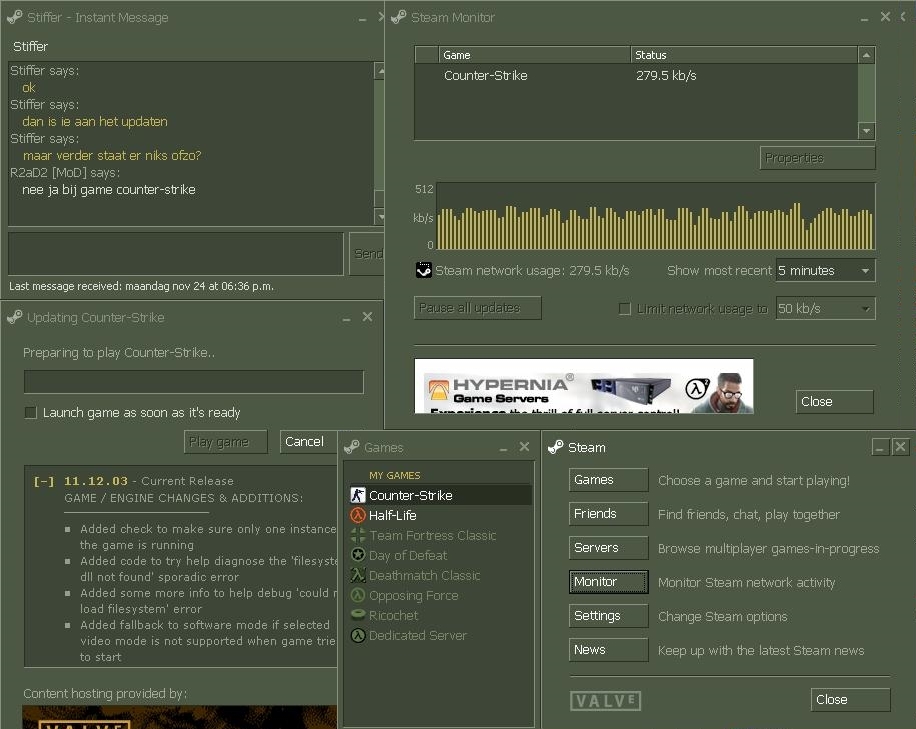
Task: Click Steam logo in Updating Counter-Strike title
Action: (x=15, y=317)
